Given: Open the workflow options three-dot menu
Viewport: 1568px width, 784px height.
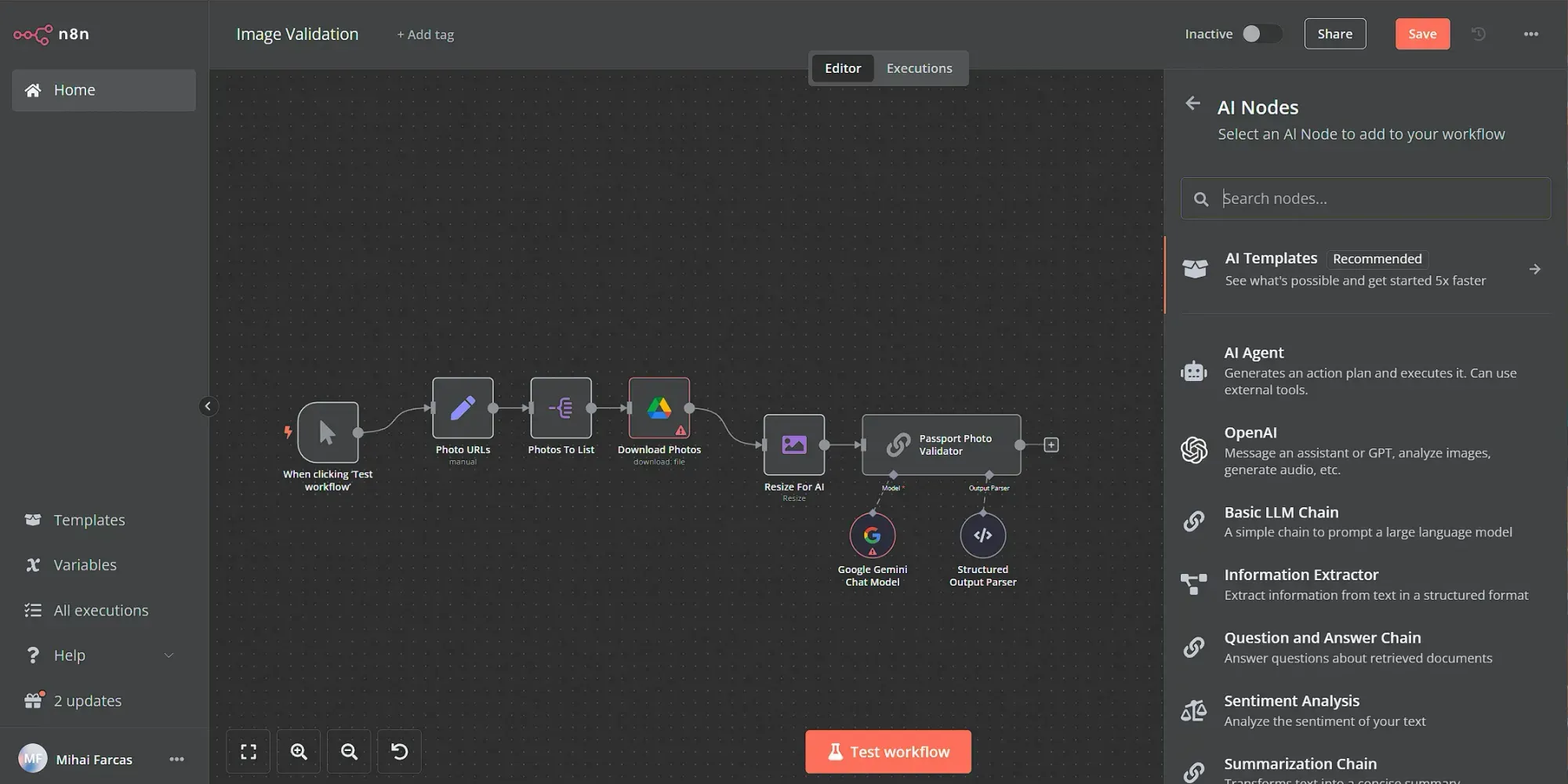Looking at the screenshot, I should click(1530, 34).
